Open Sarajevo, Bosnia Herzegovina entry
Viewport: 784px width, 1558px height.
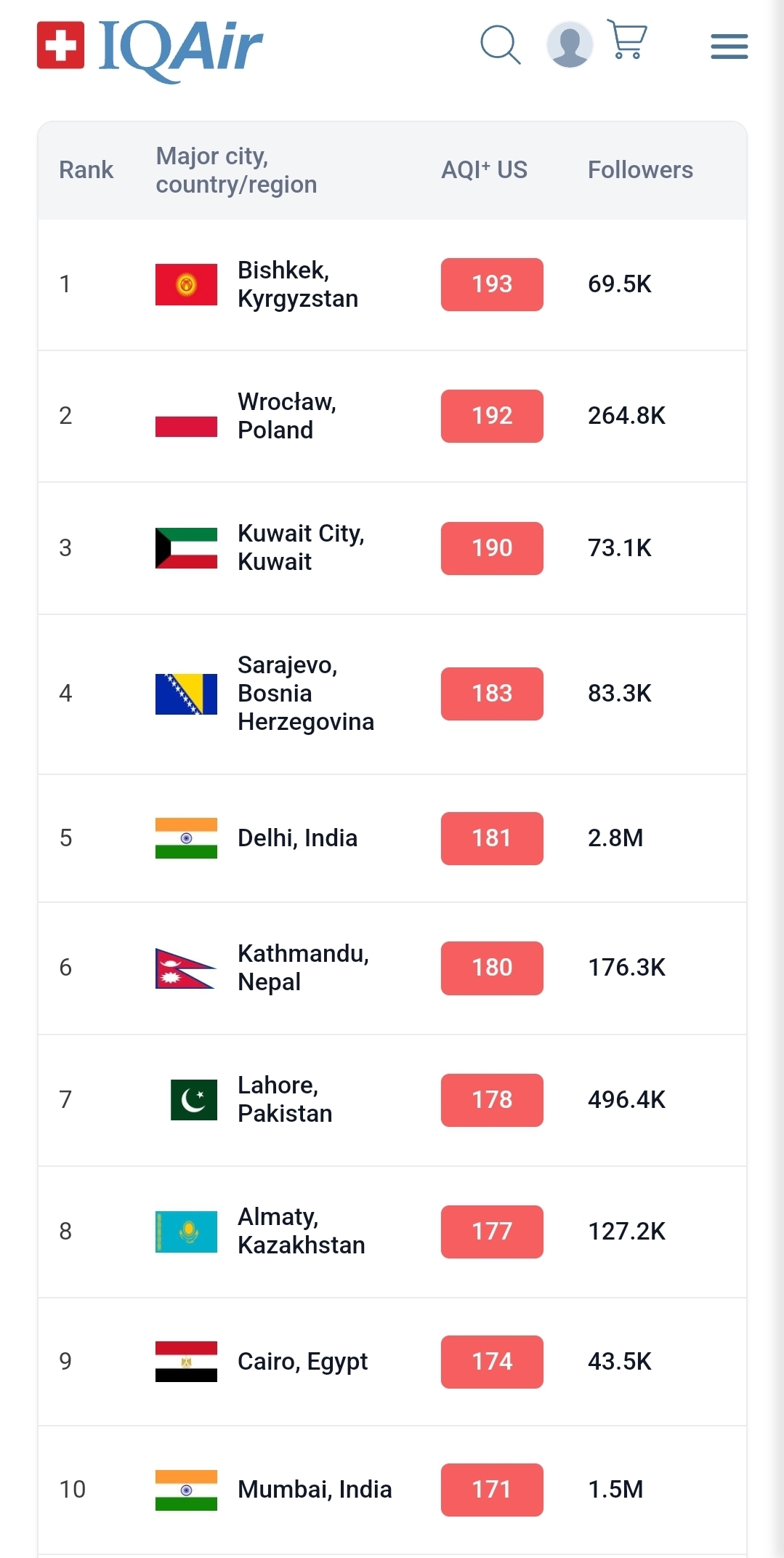point(305,693)
